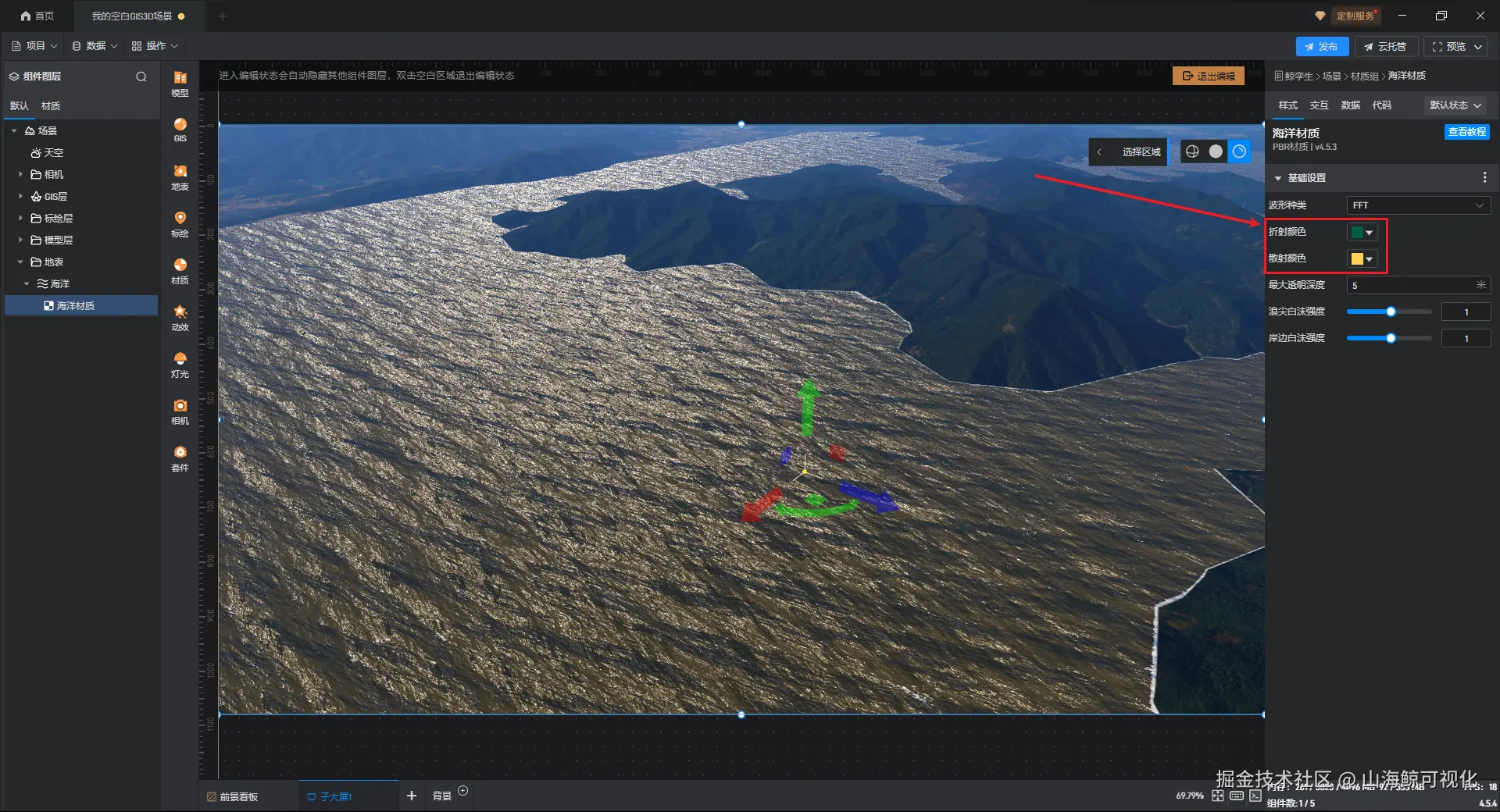Click the 退出编辑 button
The height and width of the screenshot is (812, 1500).
[1208, 76]
